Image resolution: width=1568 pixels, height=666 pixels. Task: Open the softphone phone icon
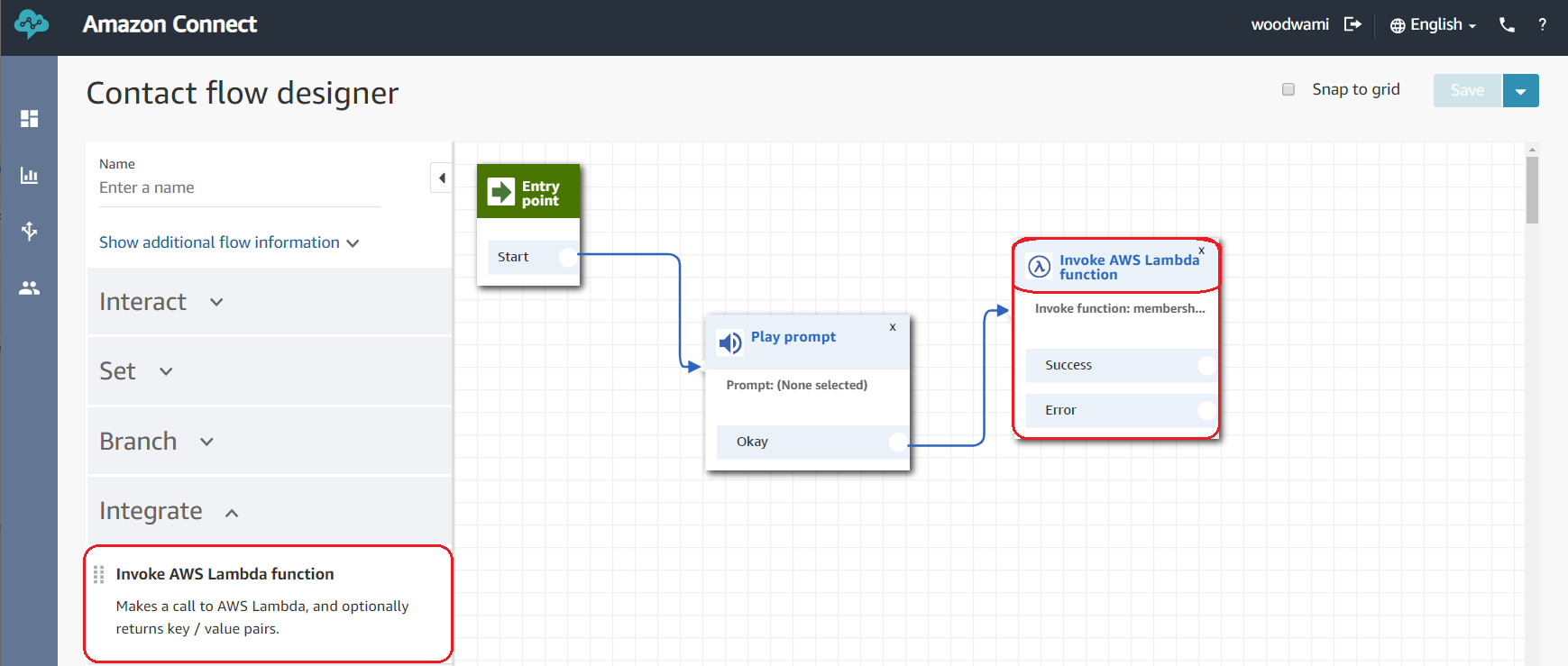[1507, 25]
